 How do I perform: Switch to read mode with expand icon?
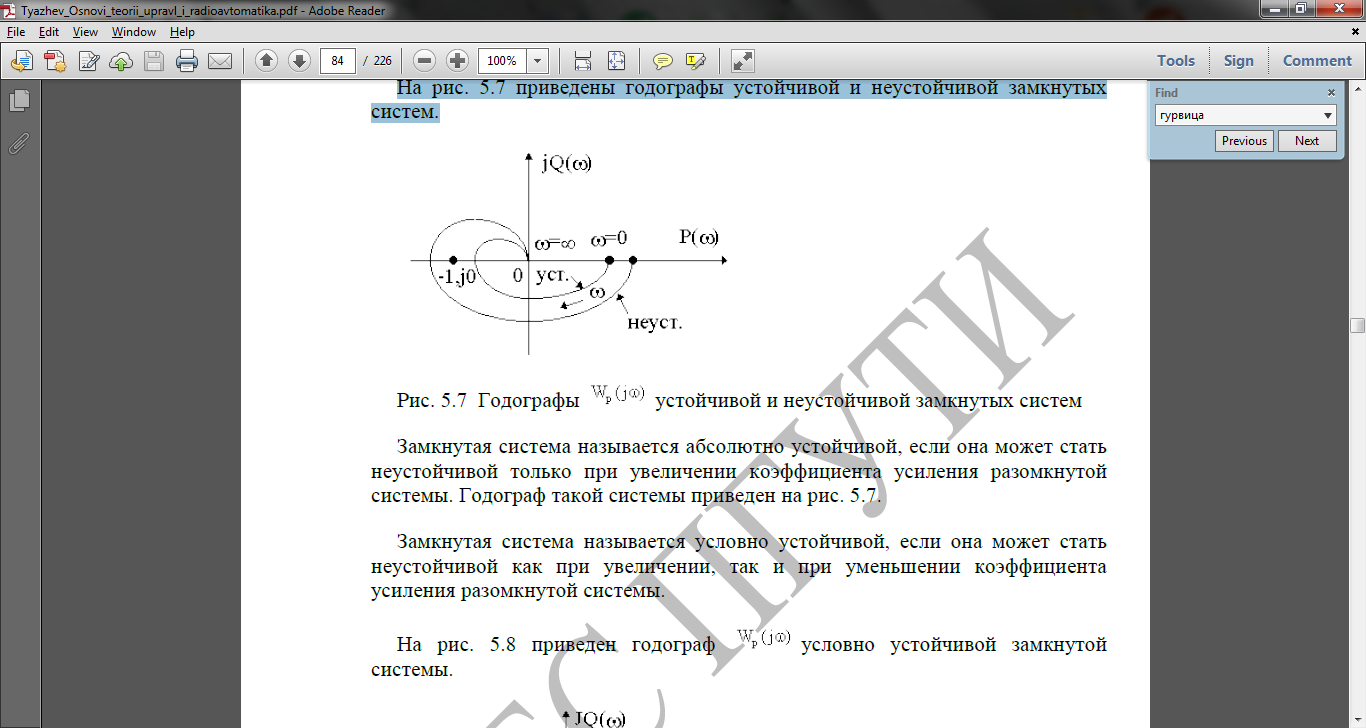click(x=742, y=61)
